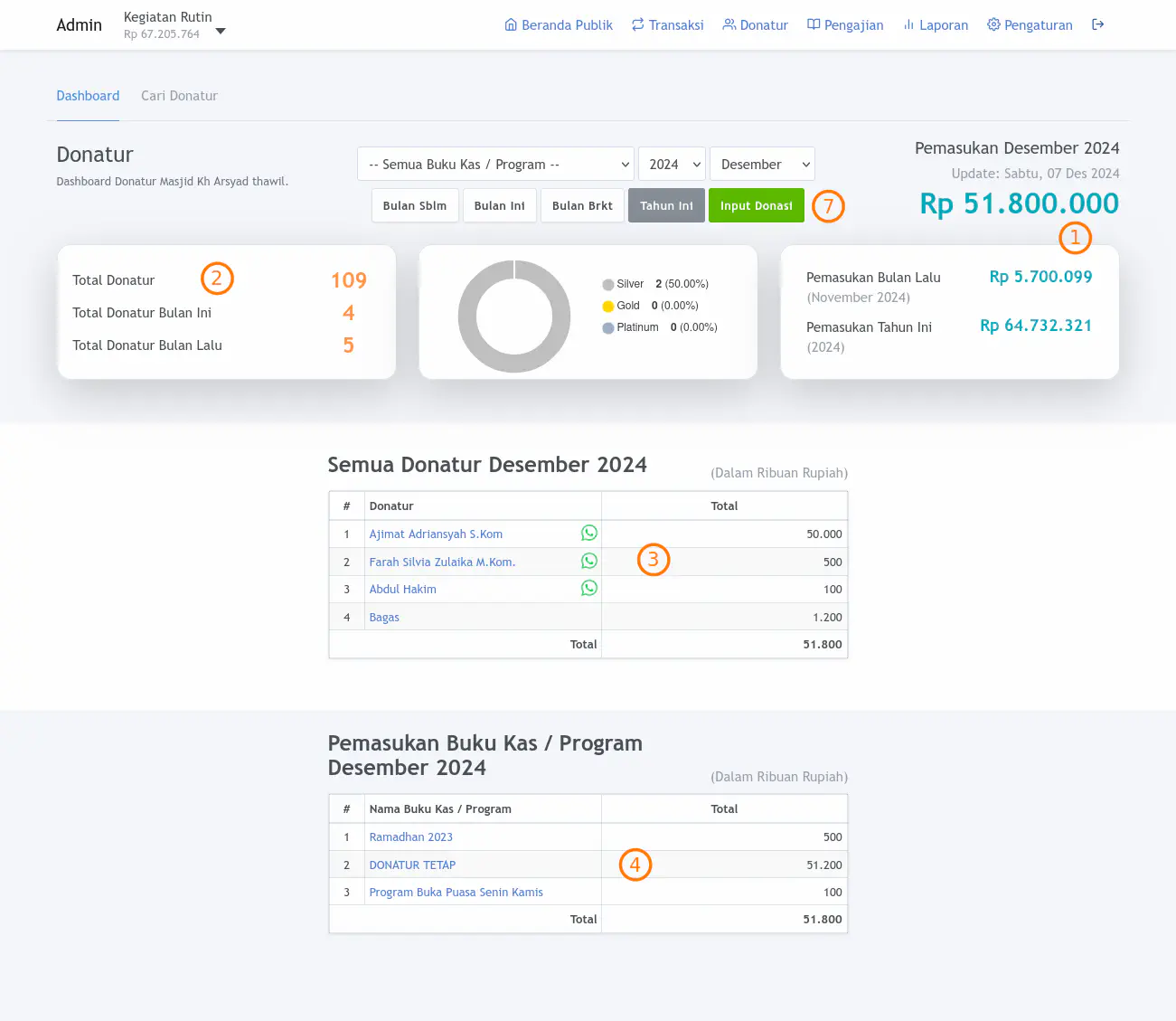Open donor Farah Silvia Zulaika M.Kom. link
Screen dimensions: 1176x1021
tap(442, 562)
